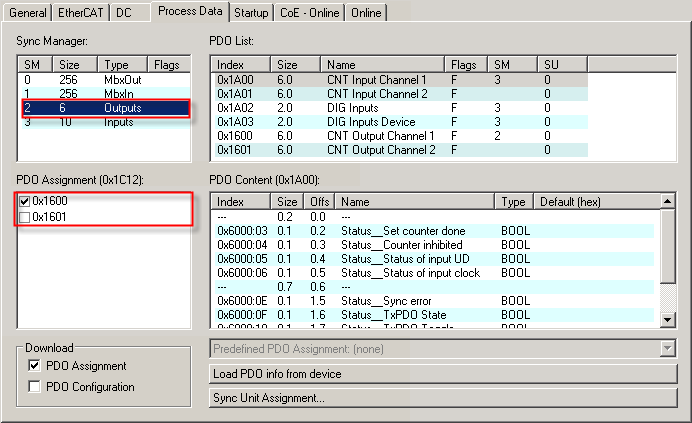This screenshot has width=692, height=423.
Task: Click the PDO List Flags column header
Action: point(466,65)
